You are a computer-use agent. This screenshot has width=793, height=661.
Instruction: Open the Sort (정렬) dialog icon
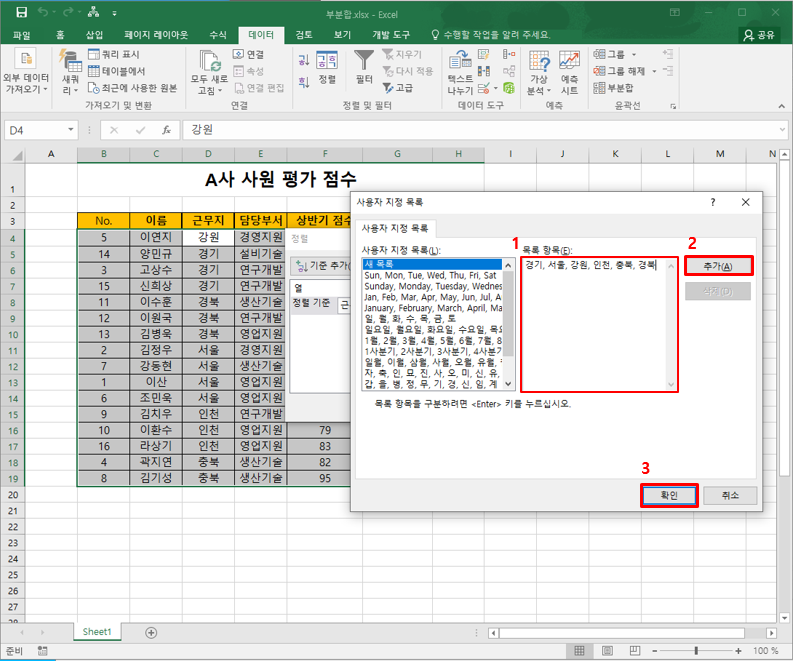coord(327,60)
